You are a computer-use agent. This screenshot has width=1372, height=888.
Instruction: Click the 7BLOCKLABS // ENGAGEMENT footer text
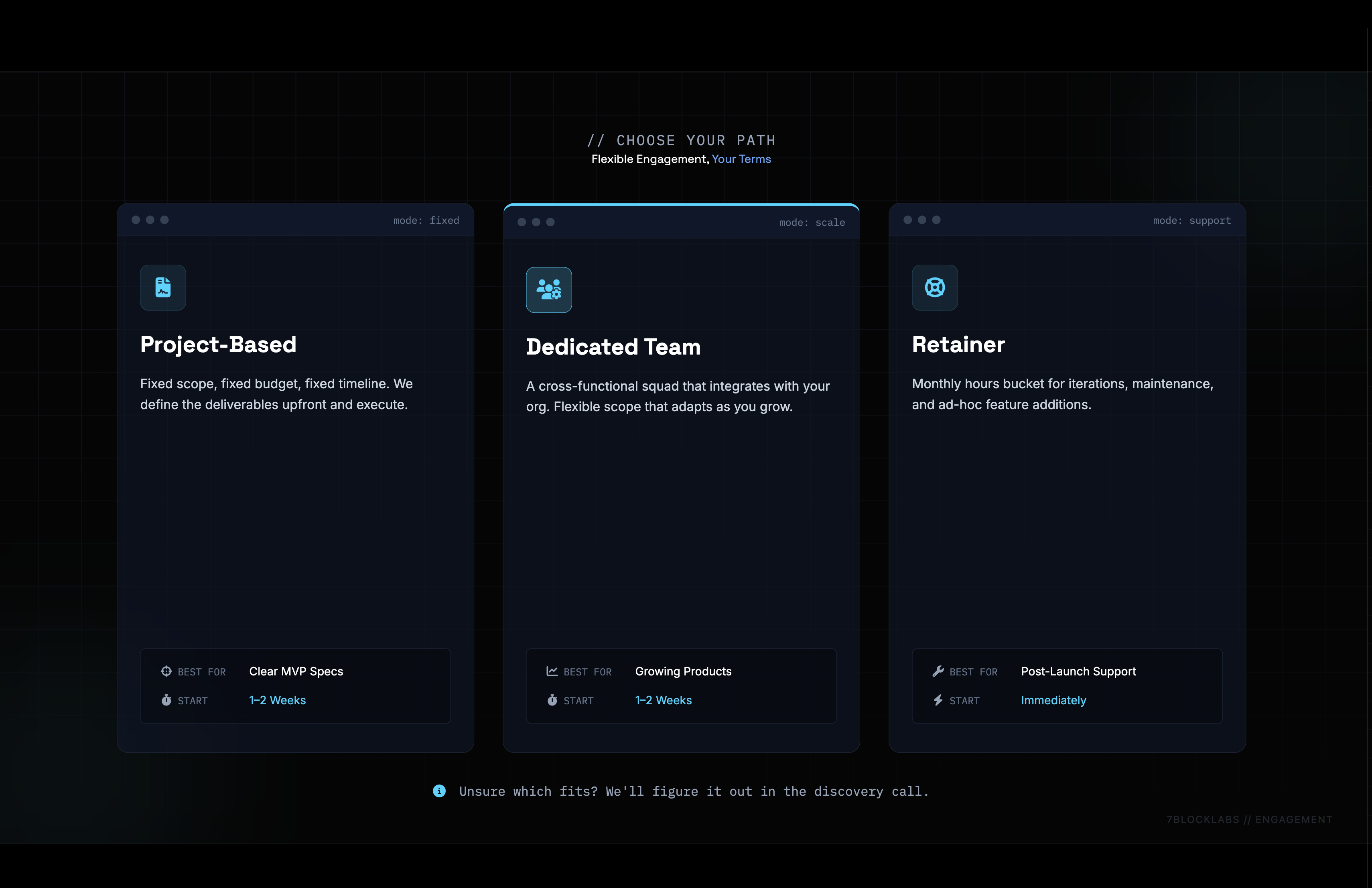coord(1249,819)
